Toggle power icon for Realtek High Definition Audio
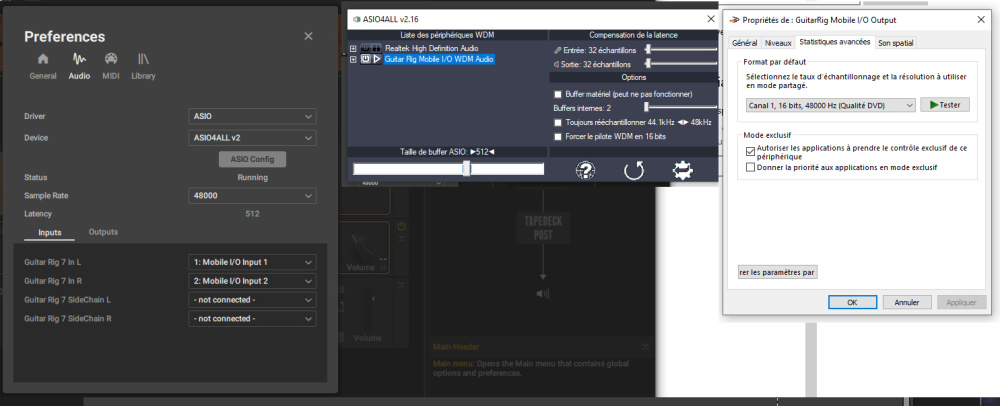 pos(365,48)
